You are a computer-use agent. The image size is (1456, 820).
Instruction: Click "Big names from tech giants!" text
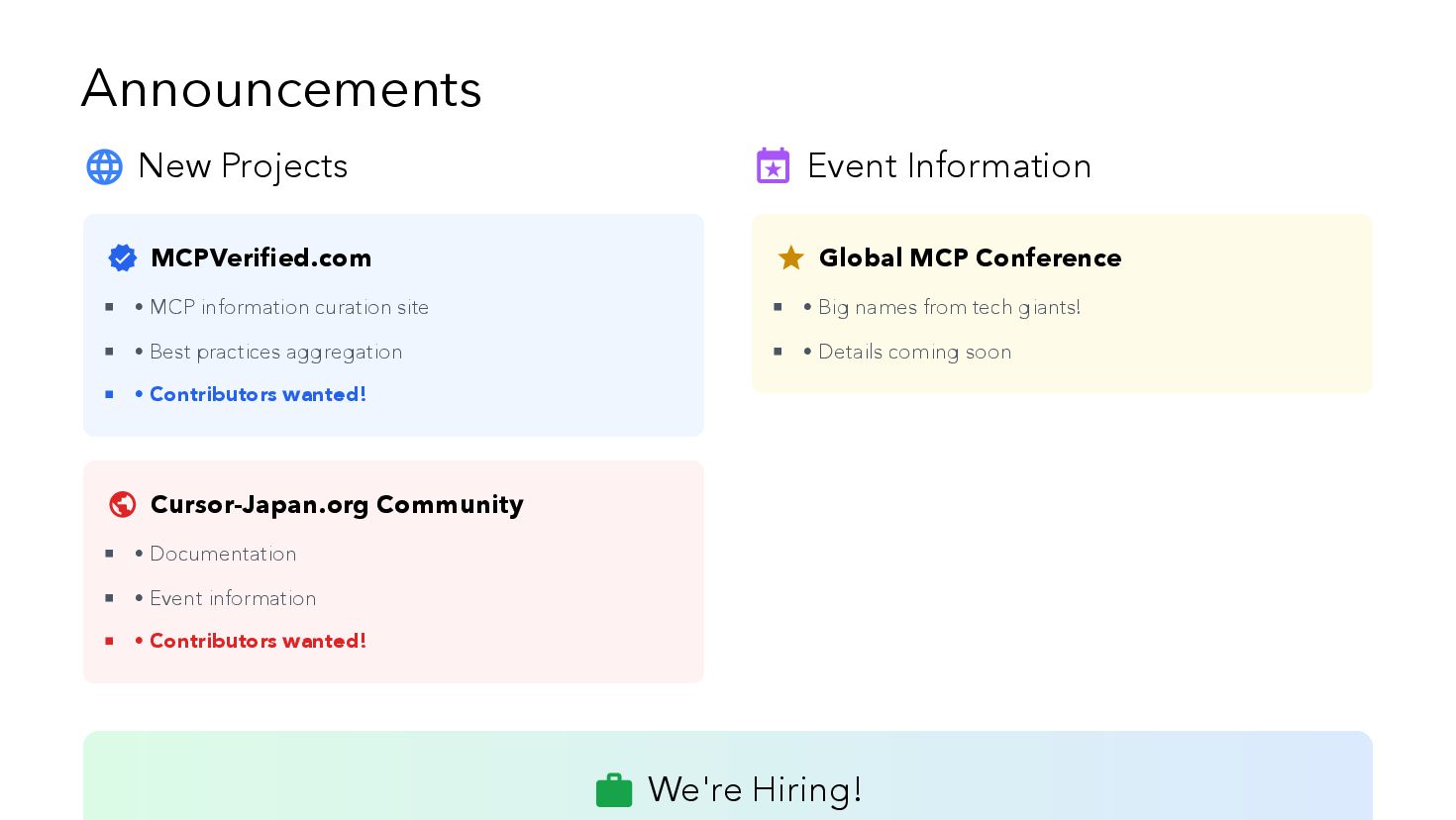pyautogui.click(x=949, y=307)
